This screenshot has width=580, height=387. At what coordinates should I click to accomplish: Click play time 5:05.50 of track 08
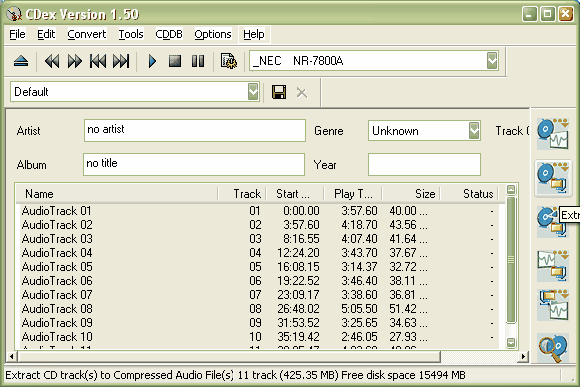[x=359, y=309]
